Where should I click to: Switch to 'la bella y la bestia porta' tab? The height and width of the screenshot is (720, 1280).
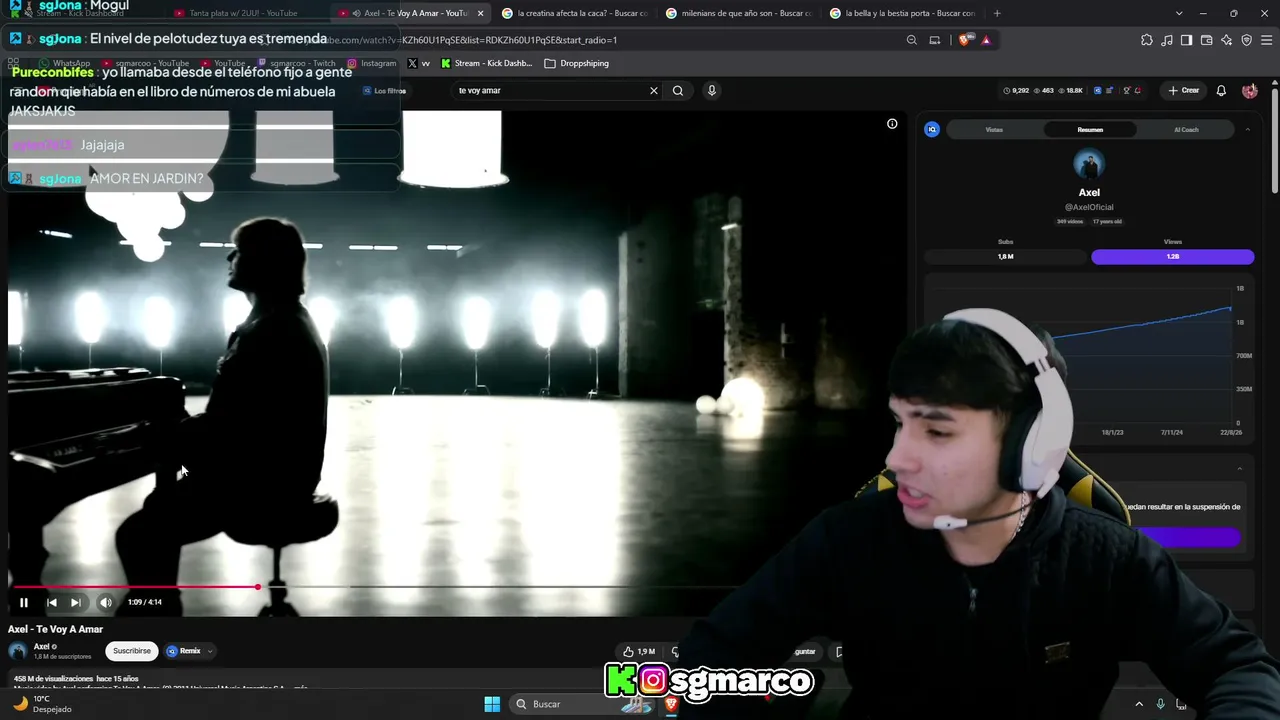point(903,13)
